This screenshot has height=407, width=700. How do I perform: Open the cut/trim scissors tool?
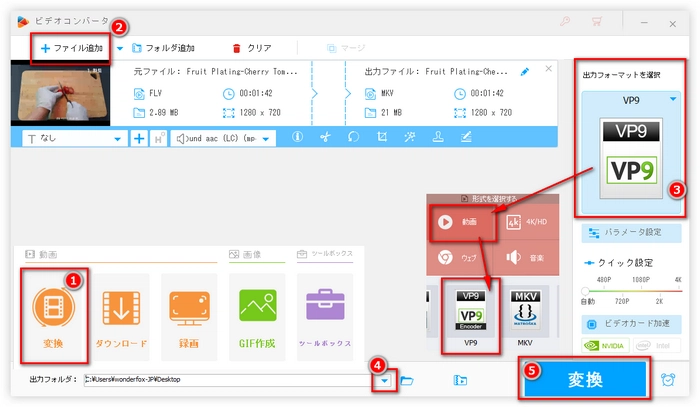point(325,138)
